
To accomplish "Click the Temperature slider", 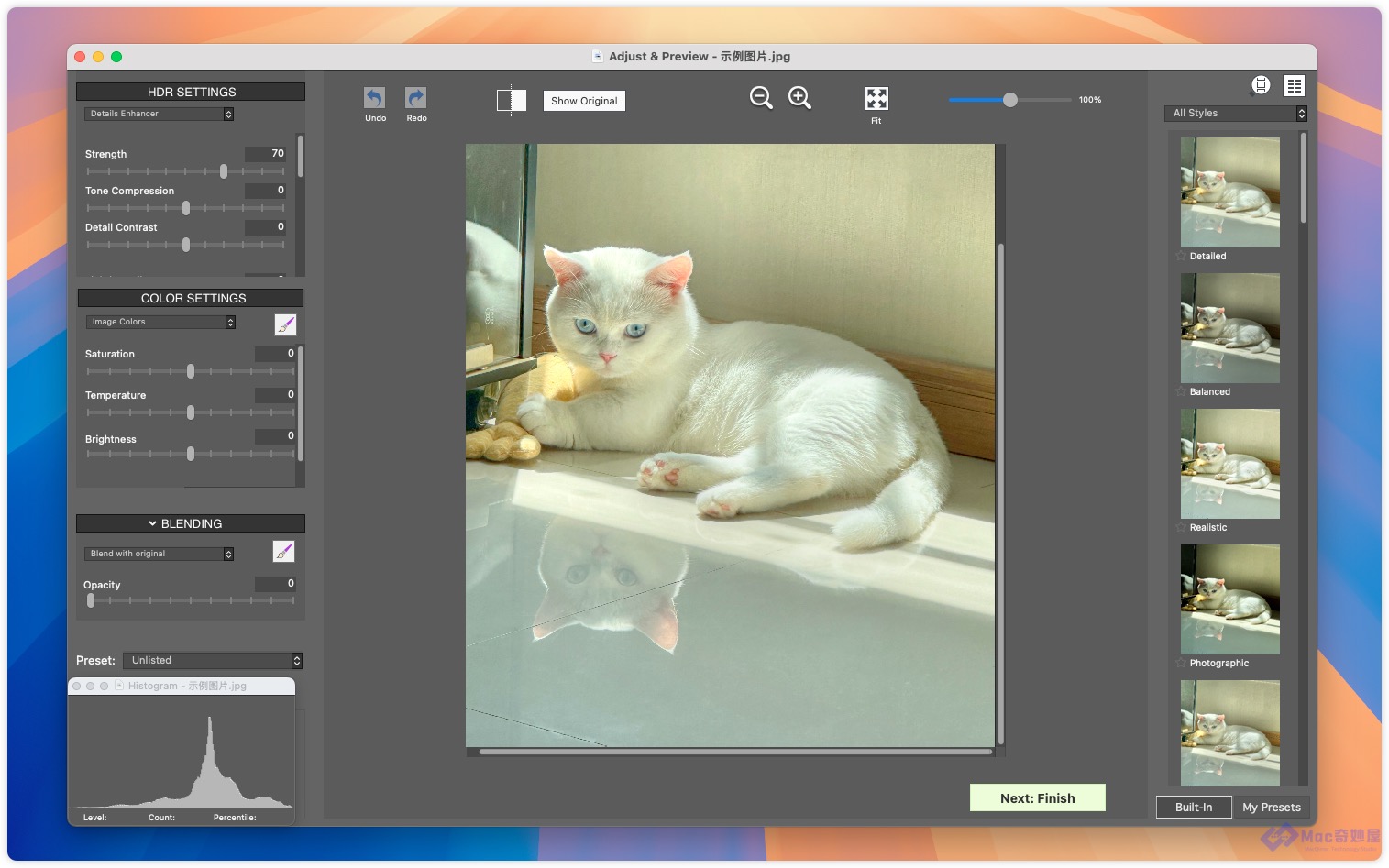I will [190, 412].
